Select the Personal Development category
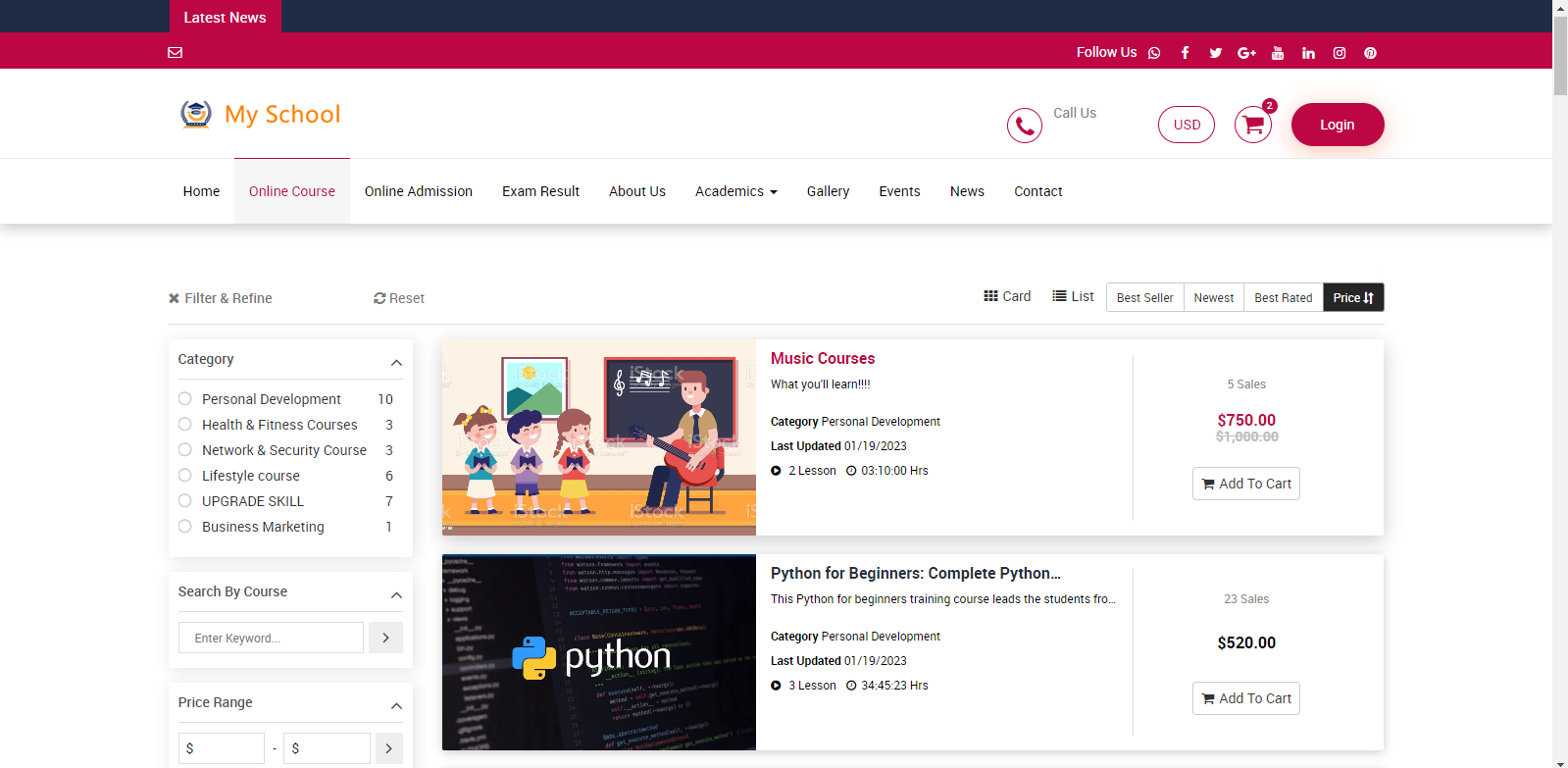 tap(185, 399)
